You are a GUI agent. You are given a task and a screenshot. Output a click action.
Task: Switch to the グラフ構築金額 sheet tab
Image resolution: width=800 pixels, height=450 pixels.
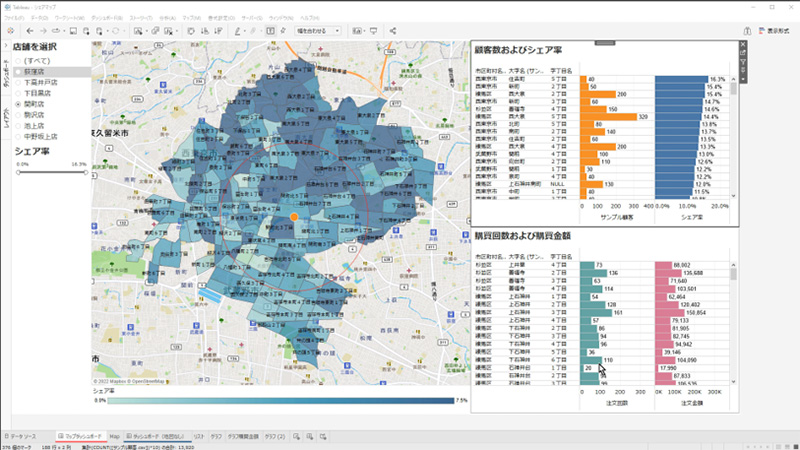point(243,437)
